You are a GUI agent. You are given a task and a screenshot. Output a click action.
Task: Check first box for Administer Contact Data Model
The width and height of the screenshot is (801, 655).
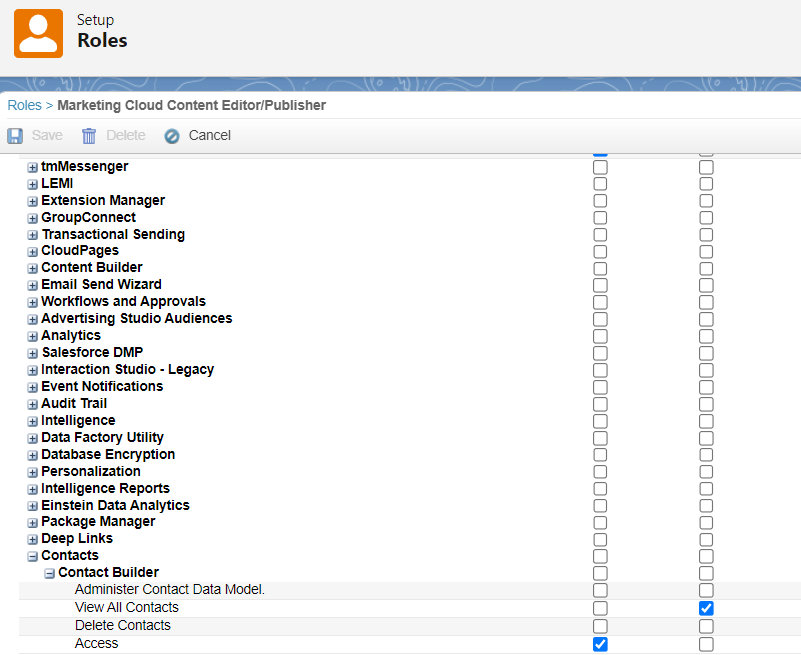(x=600, y=591)
